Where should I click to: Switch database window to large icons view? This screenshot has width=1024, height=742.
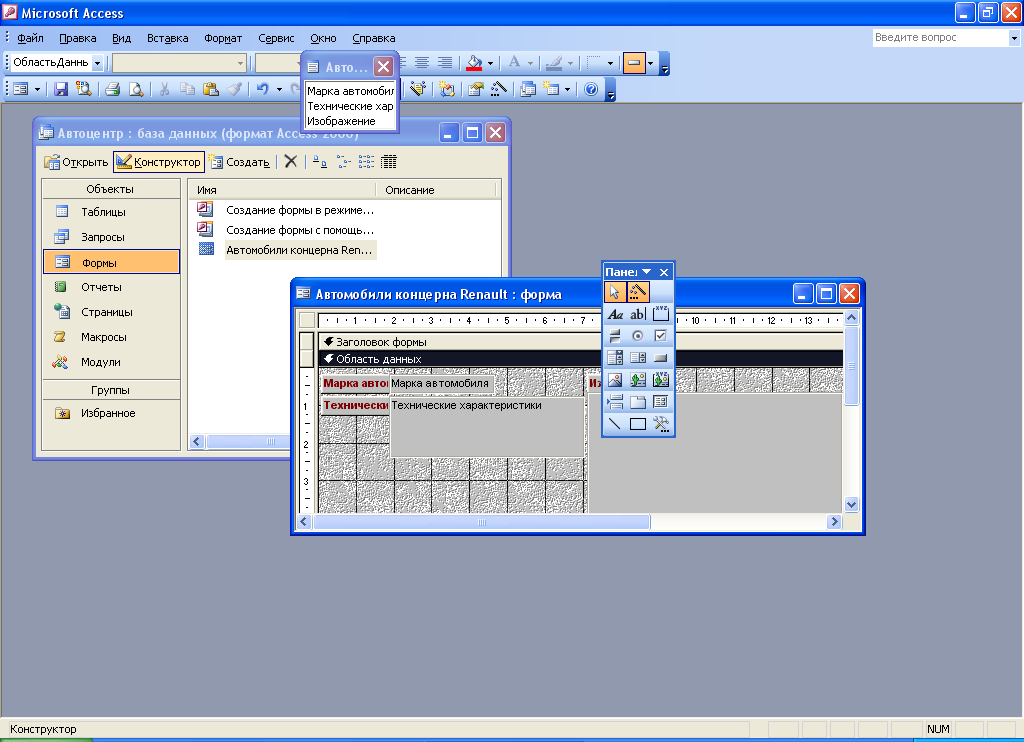click(319, 161)
